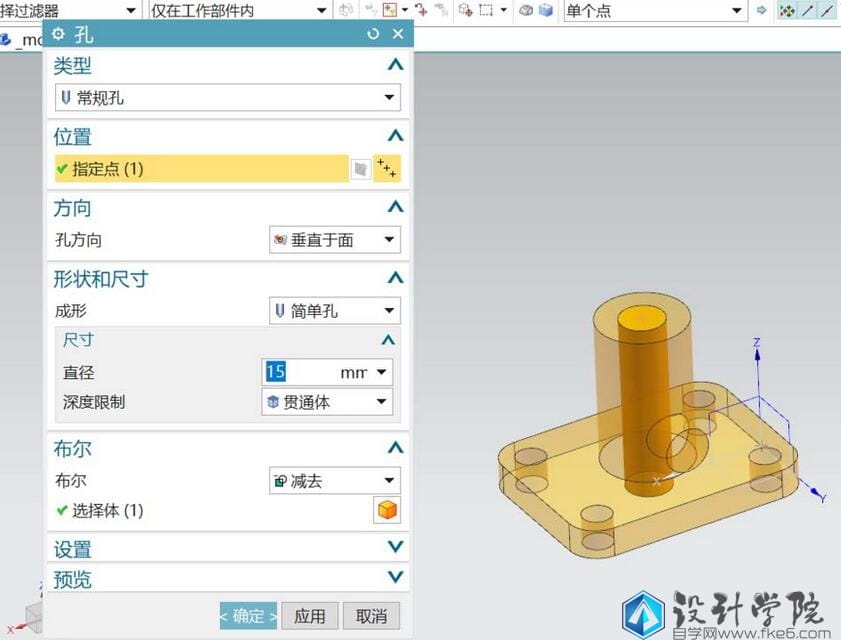841x640 pixels.
Task: Click the 确定 button
Action: 248,616
